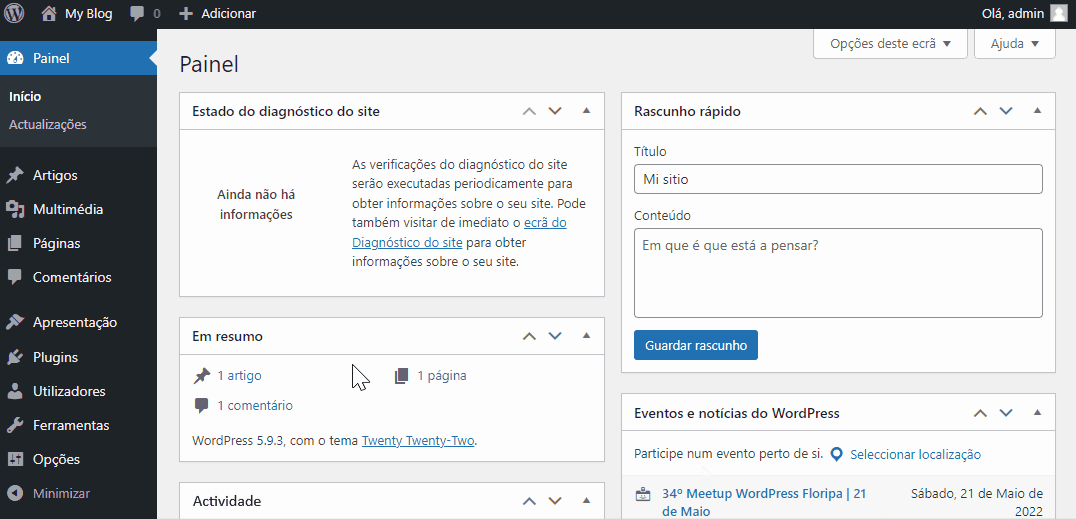Click the Páginas pages icon in sidebar
The height and width of the screenshot is (519, 1076).
tap(15, 244)
